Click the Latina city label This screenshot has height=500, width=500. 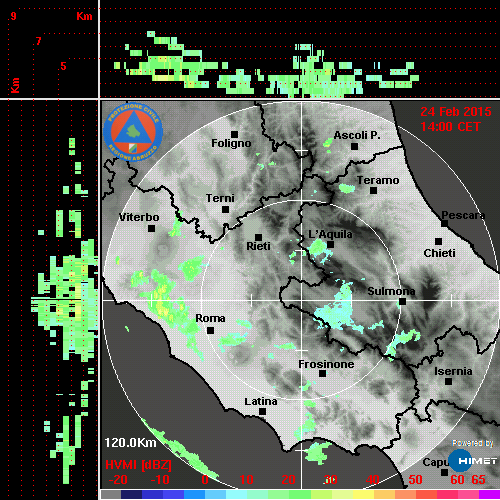[x=261, y=402]
